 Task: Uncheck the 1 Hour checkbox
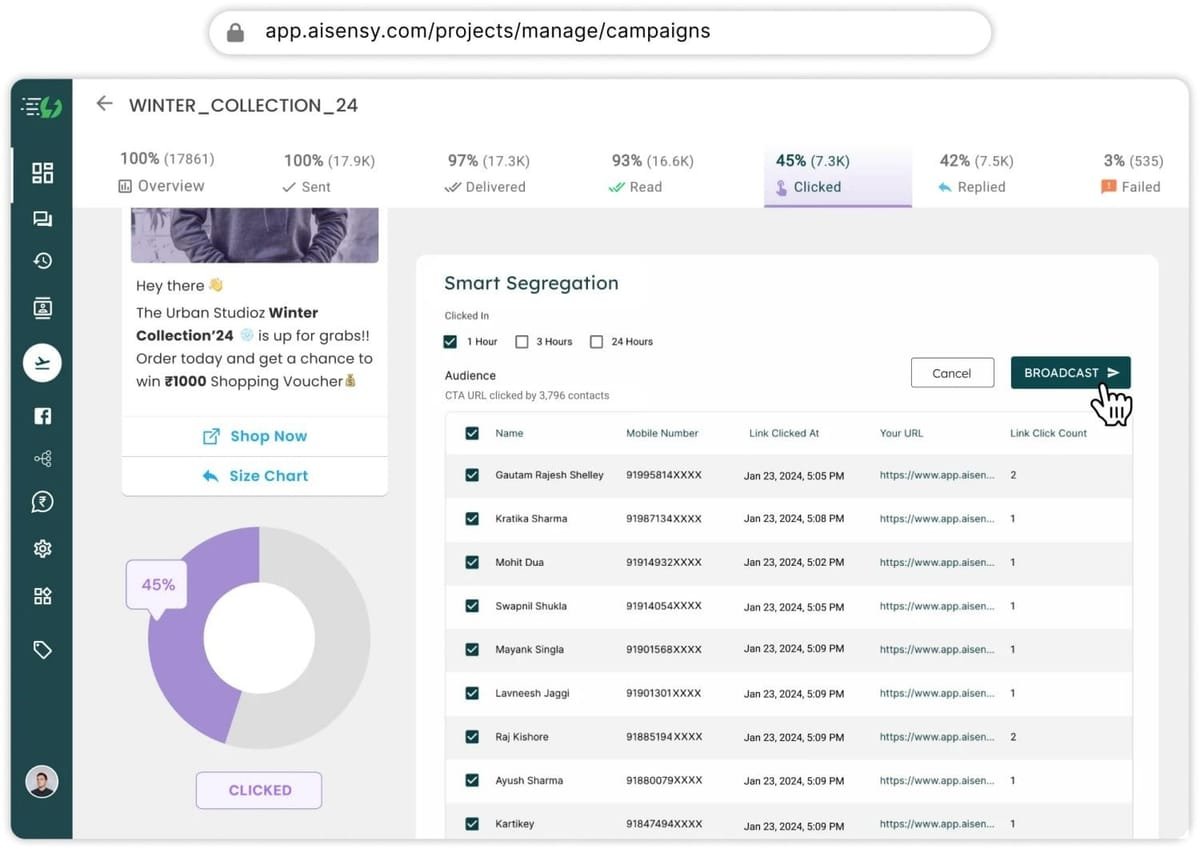(450, 342)
